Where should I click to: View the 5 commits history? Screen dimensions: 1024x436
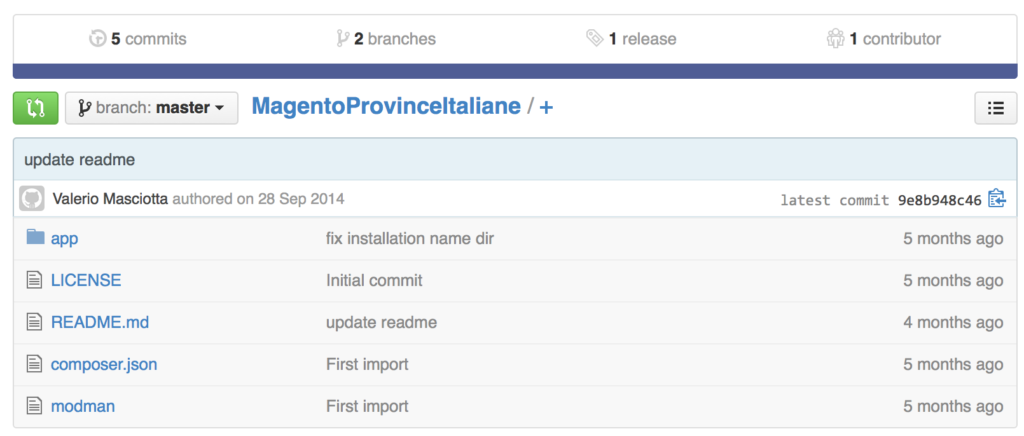[x=138, y=39]
